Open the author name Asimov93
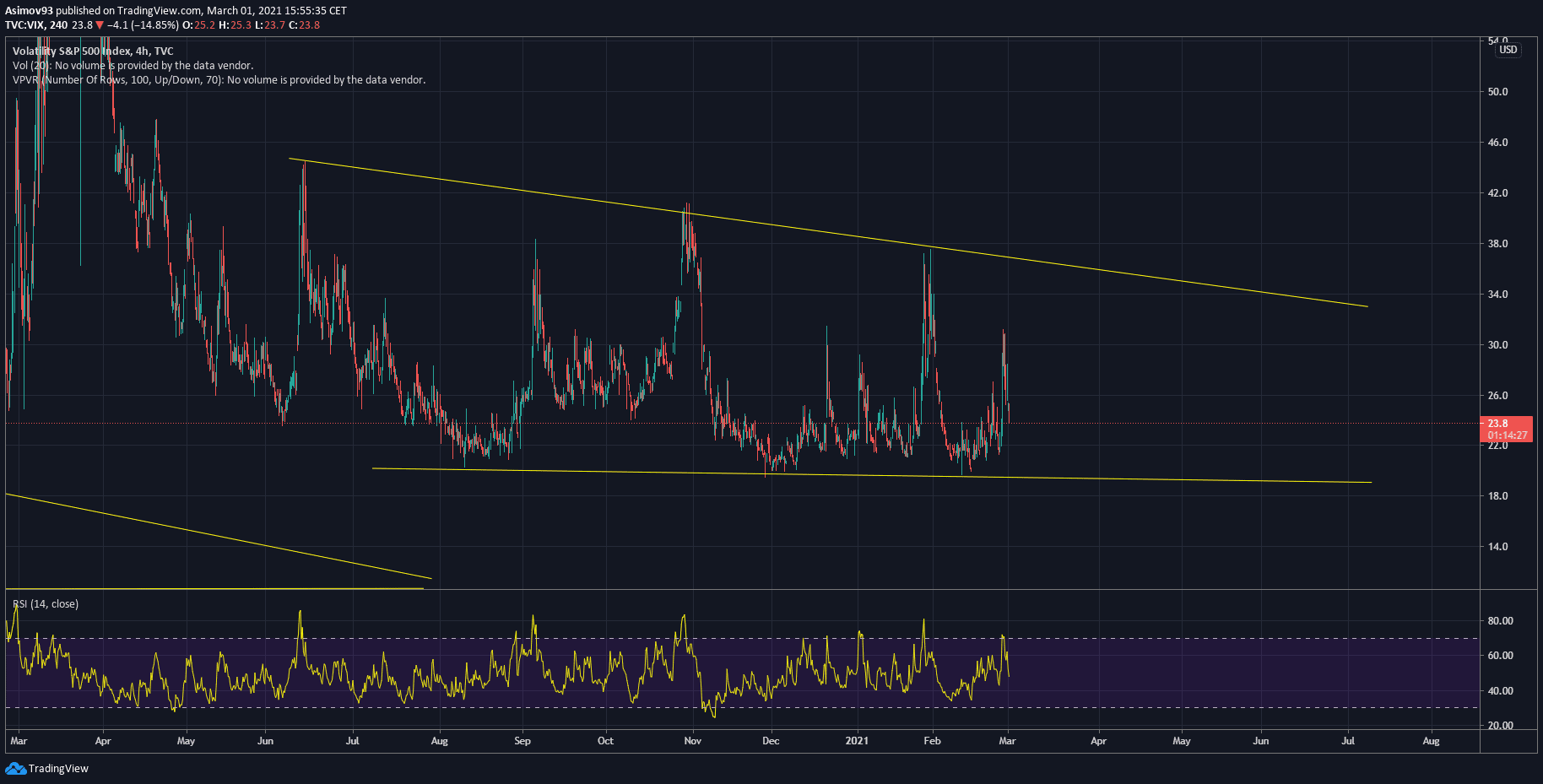 (x=29, y=11)
